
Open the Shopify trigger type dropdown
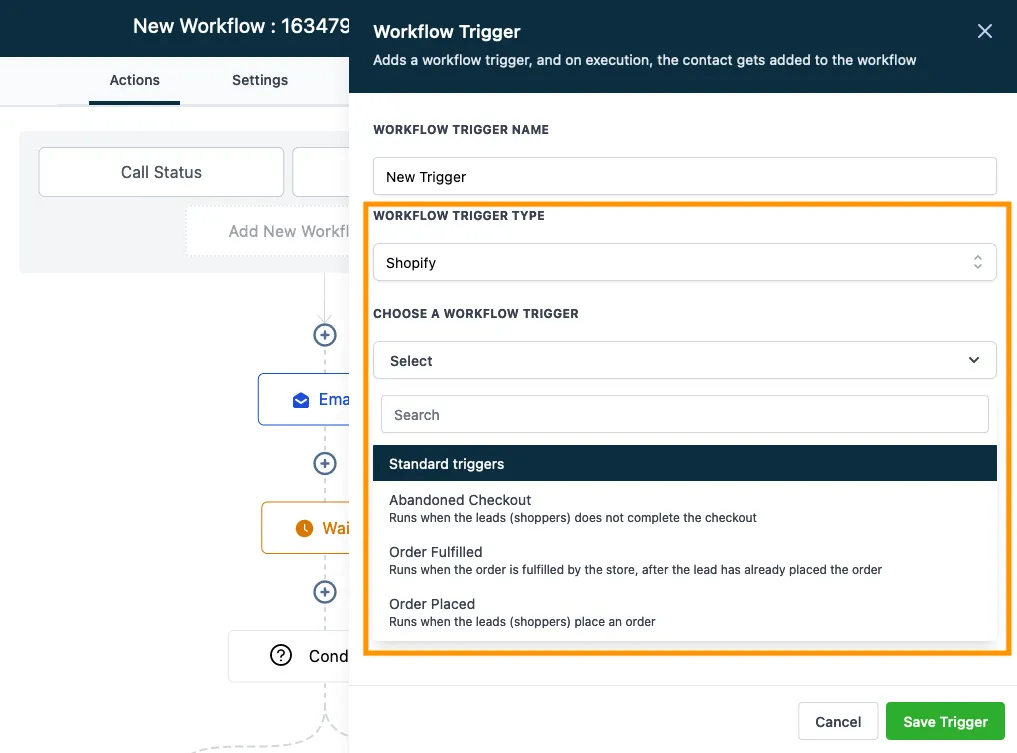(684, 263)
